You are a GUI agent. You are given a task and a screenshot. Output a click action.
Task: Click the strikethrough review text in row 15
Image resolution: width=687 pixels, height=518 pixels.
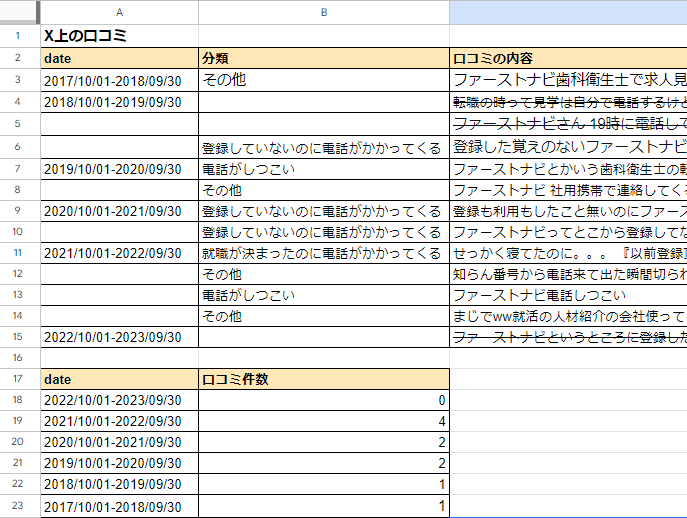[x=568, y=337]
